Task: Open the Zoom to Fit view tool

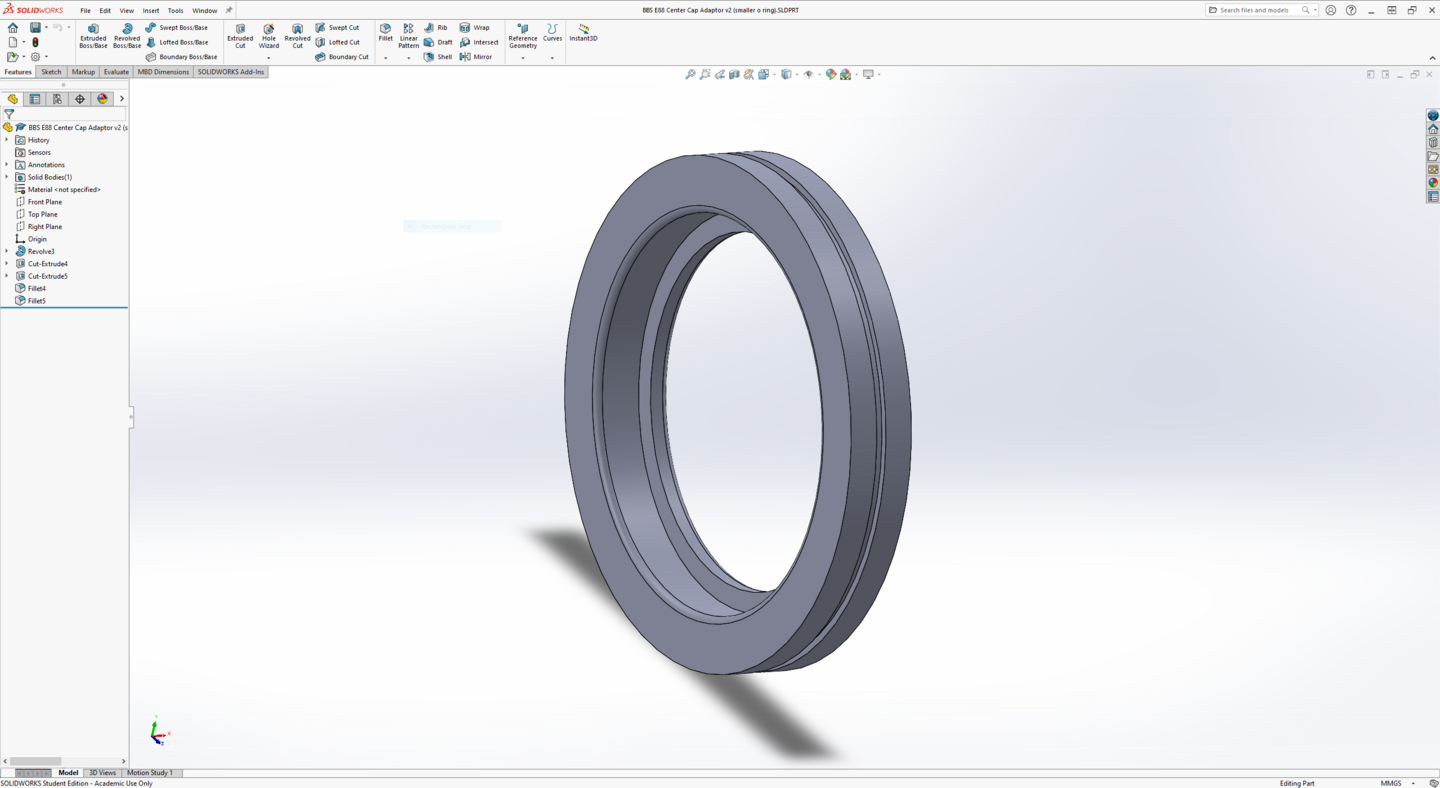Action: point(690,74)
